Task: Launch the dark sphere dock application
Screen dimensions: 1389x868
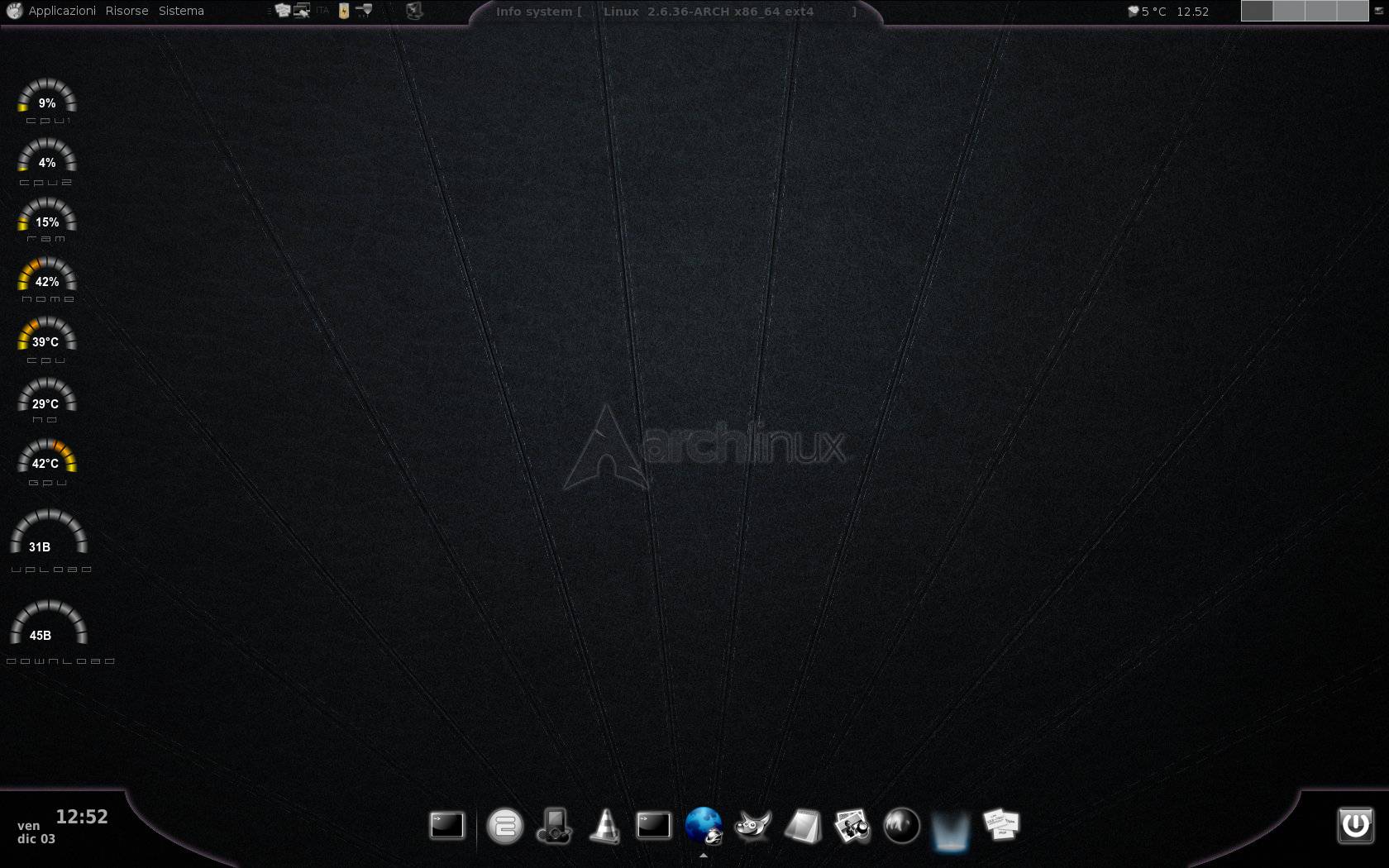Action: [x=901, y=825]
